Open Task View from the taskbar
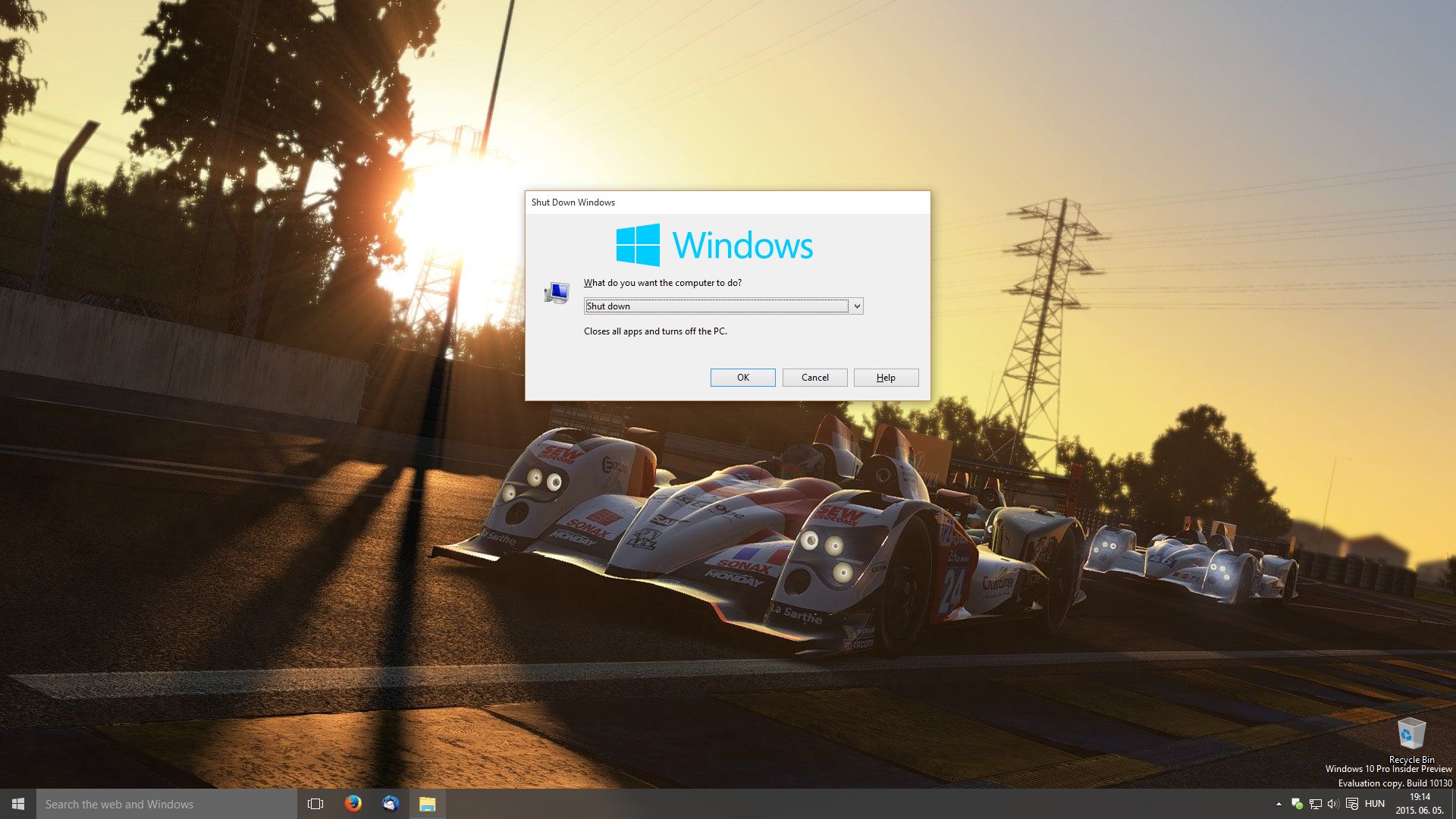This screenshot has width=1456, height=819. click(x=315, y=804)
